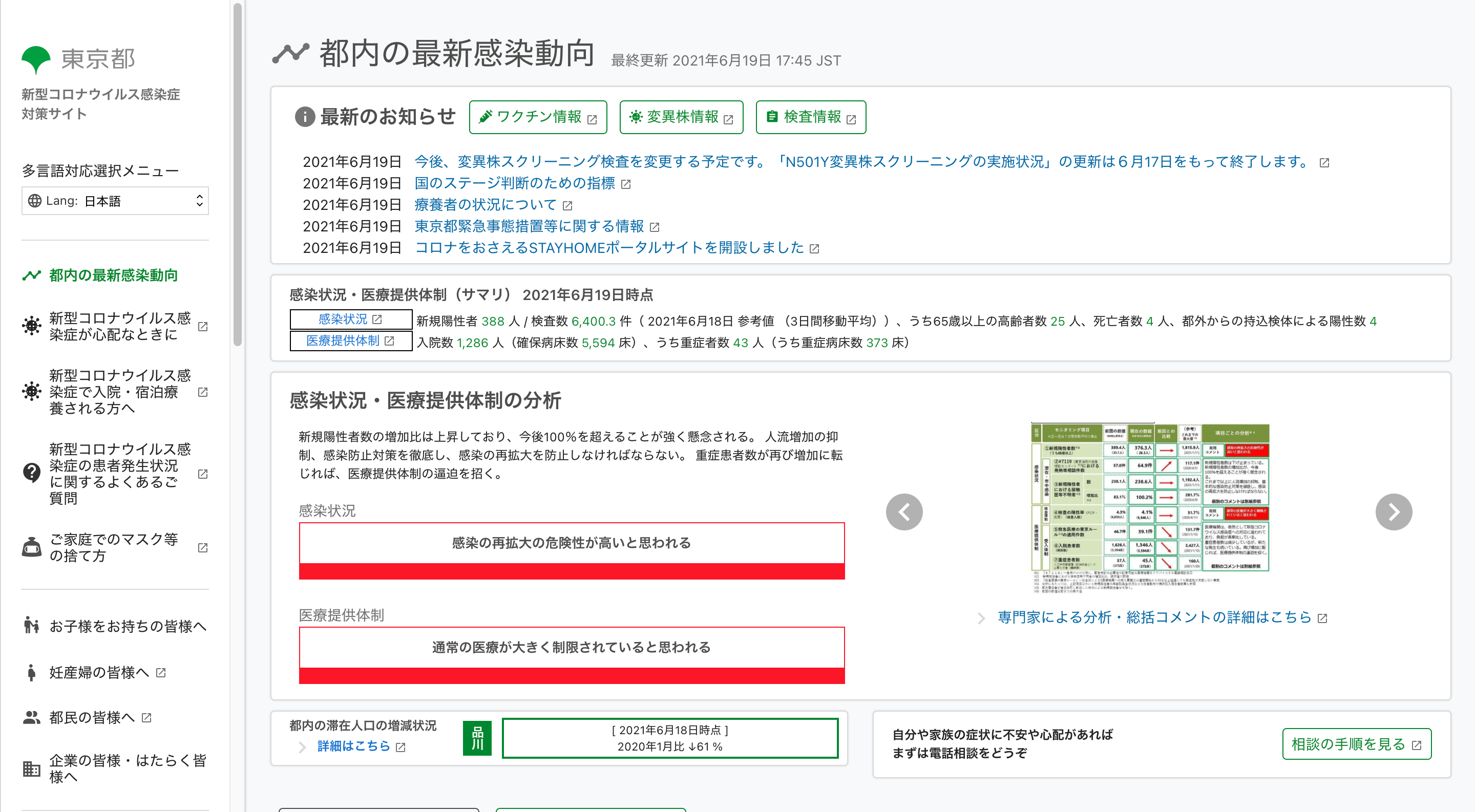This screenshot has width=1475, height=812.
Task: Select 都内の最新感染動向 in the sidebar menu
Action: pyautogui.click(x=113, y=275)
